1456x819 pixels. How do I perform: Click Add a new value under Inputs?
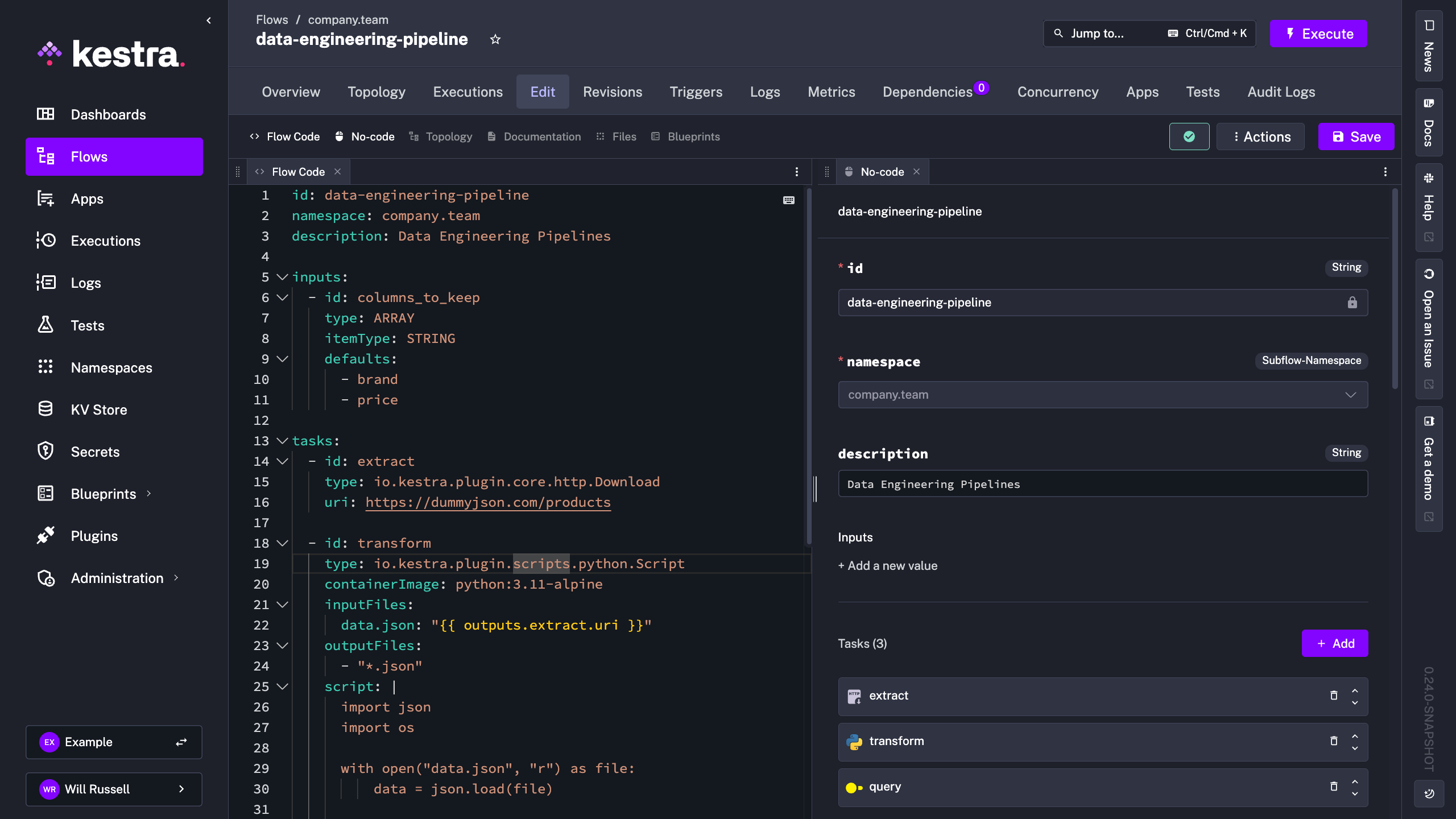(888, 565)
